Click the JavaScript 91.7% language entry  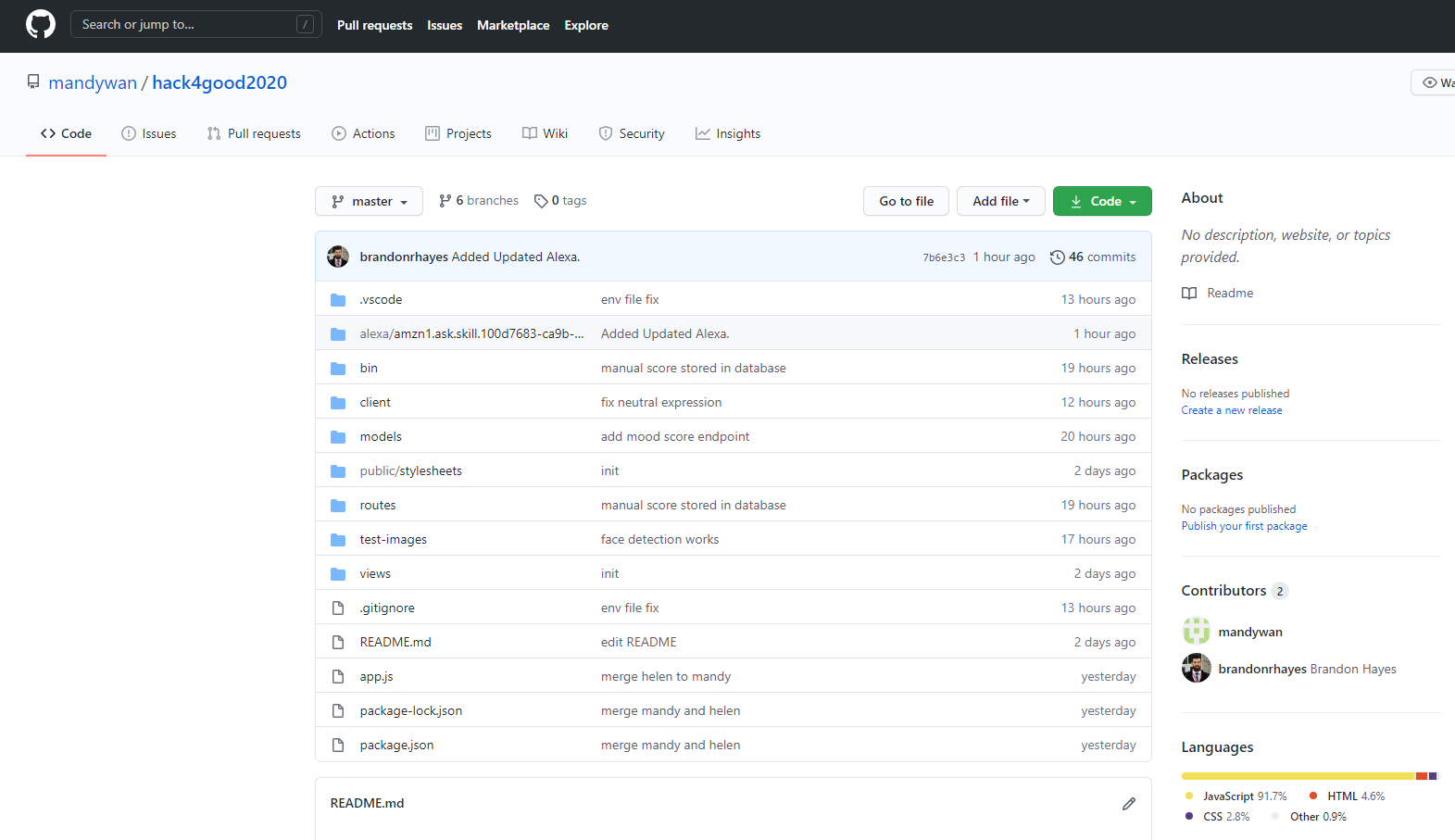click(x=1235, y=796)
